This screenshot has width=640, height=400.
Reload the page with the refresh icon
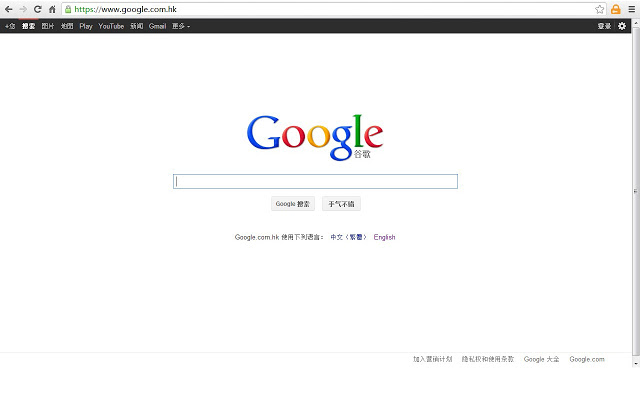click(38, 9)
